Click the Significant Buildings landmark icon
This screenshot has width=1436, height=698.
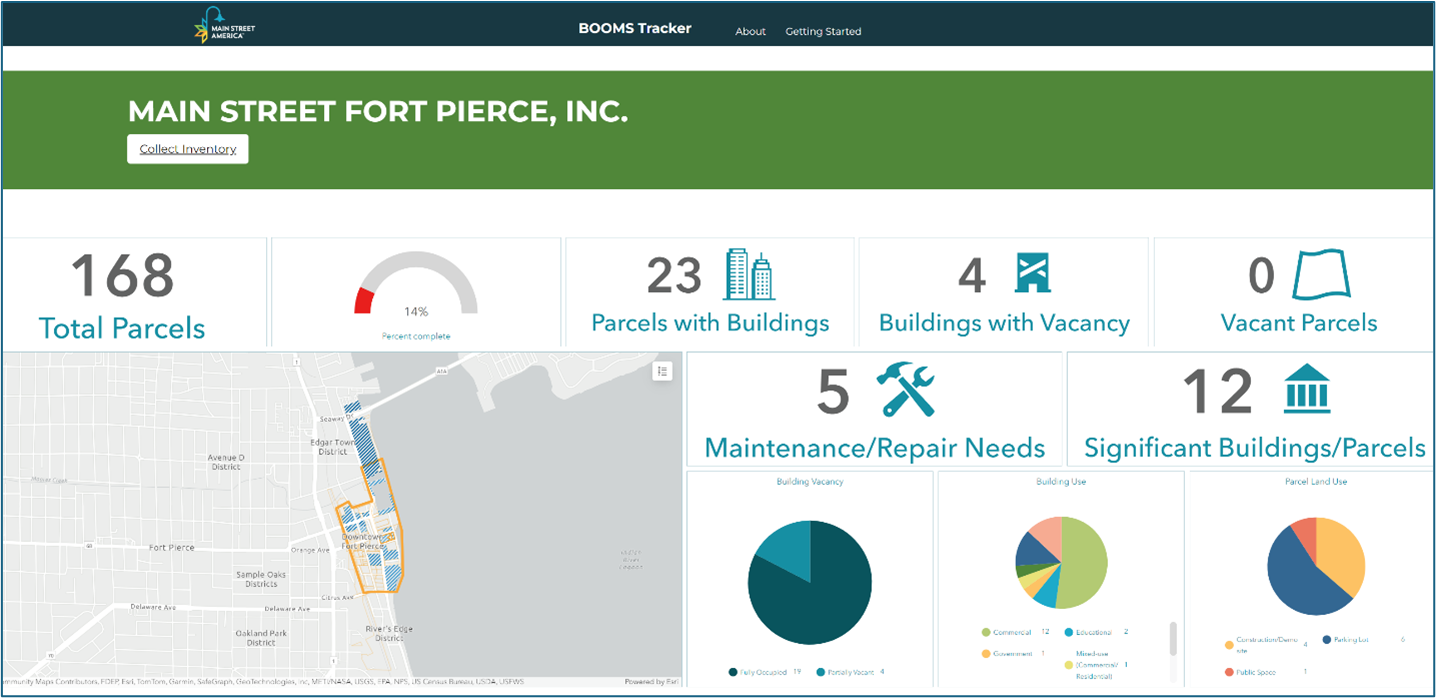coord(1307,388)
